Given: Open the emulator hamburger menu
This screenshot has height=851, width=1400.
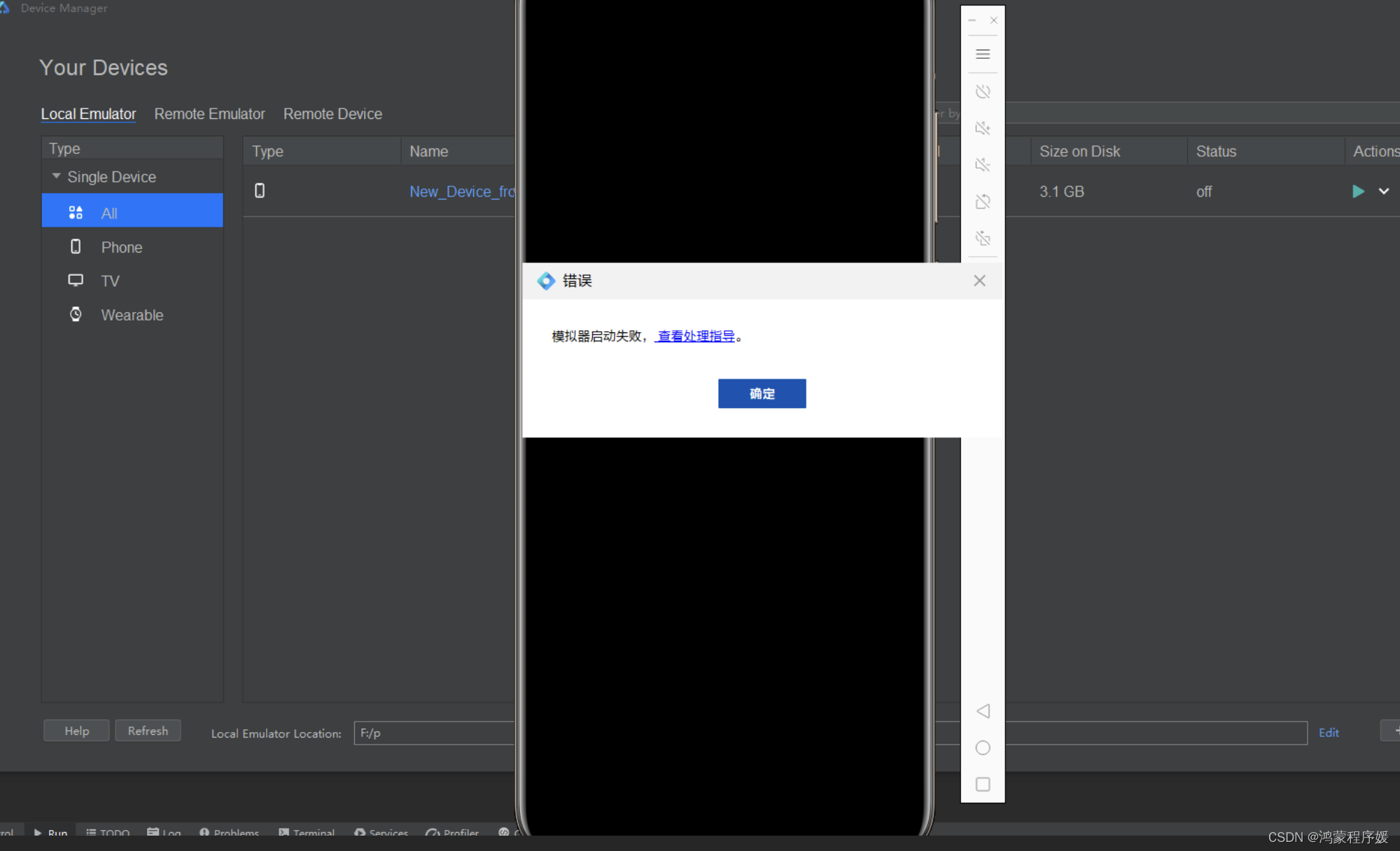Looking at the screenshot, I should click(x=983, y=54).
